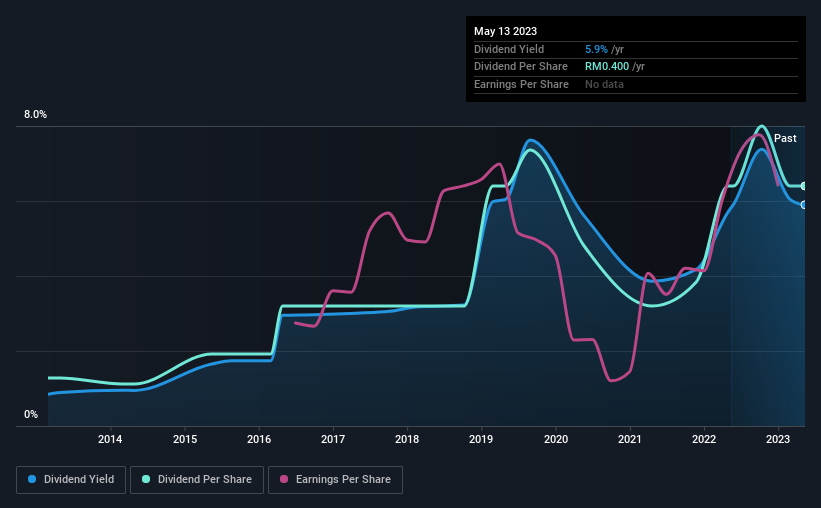The height and width of the screenshot is (508, 821).
Task: Toggle the Earnings Per Share legend button
Action: tap(335, 480)
